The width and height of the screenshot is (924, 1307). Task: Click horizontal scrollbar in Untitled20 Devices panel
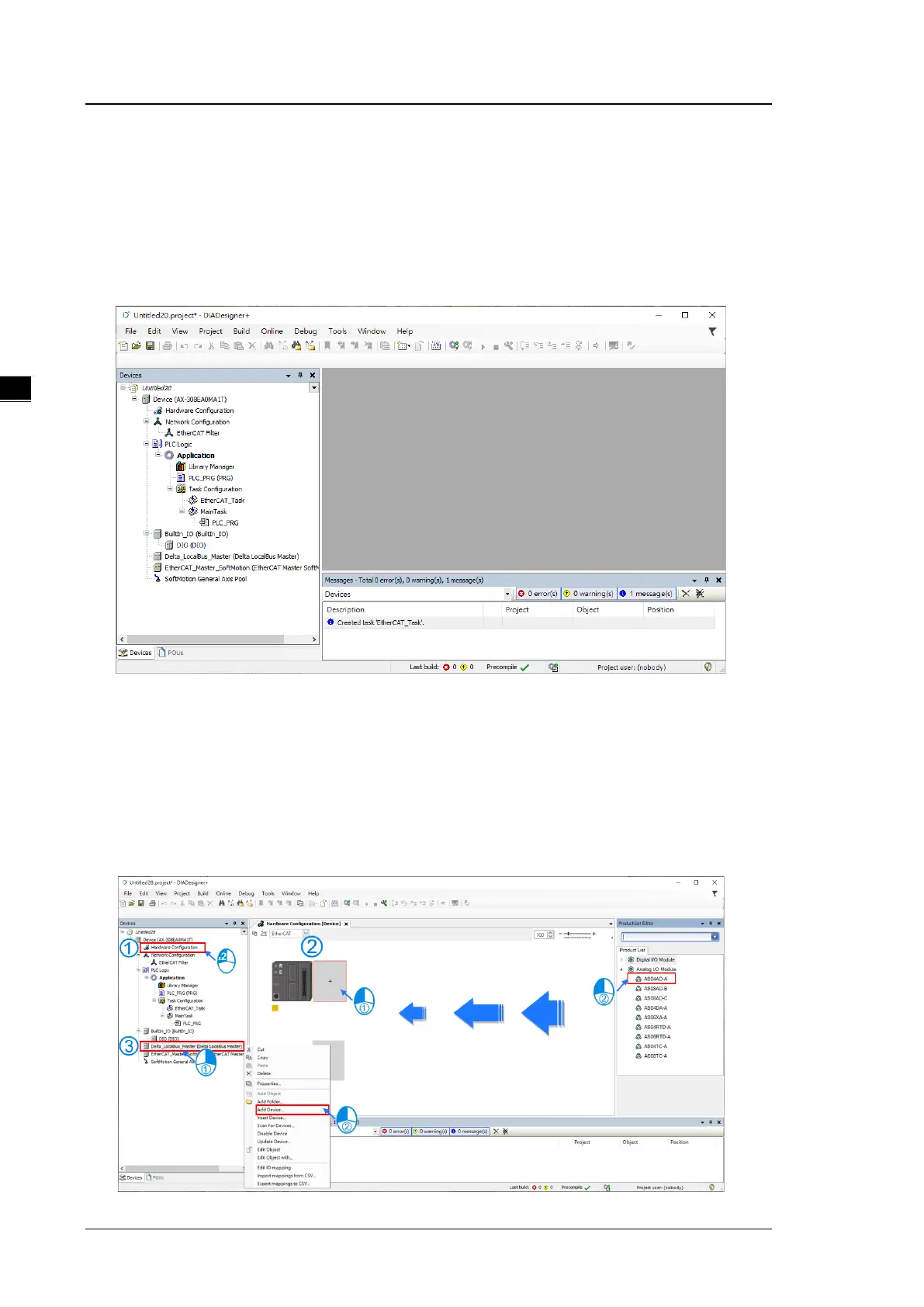(x=207, y=640)
